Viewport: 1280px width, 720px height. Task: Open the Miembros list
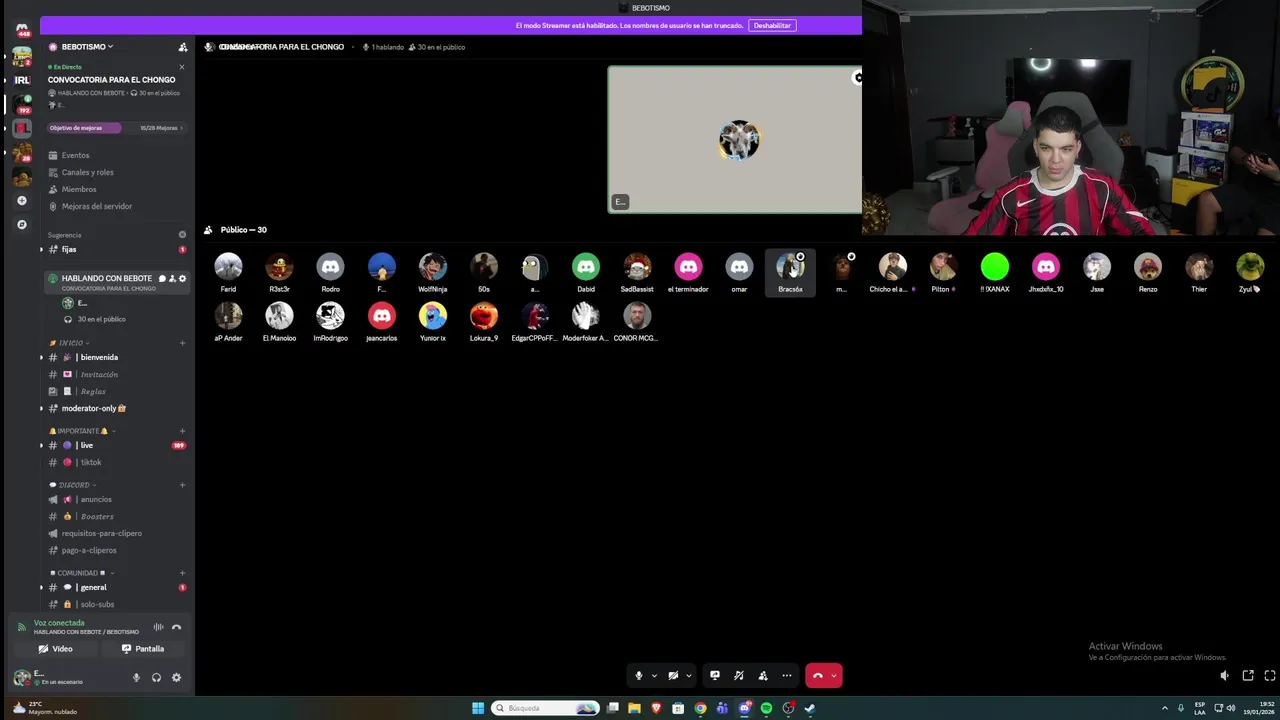tap(79, 189)
